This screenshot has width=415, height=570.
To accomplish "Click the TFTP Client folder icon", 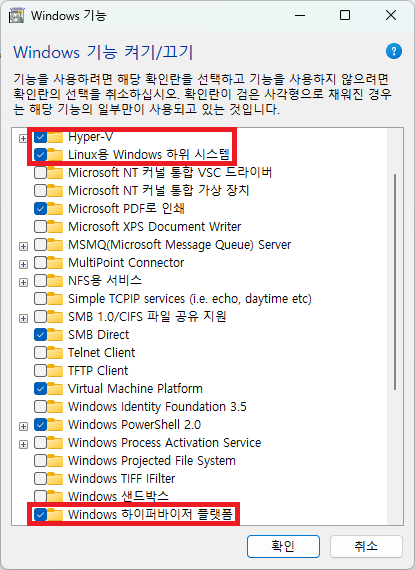I will [55, 371].
